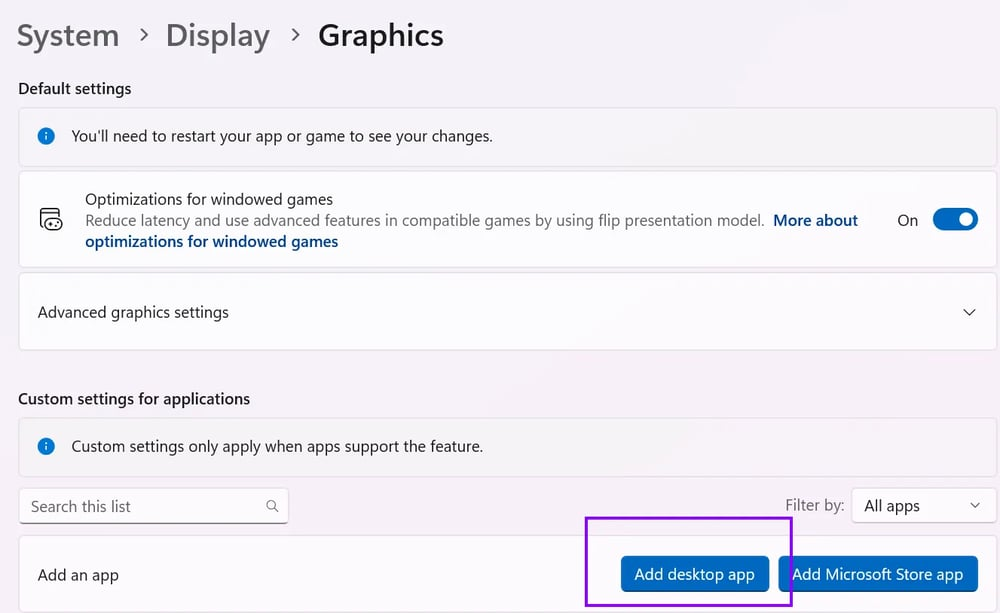Click the Graphics breadcrumb title

[381, 36]
